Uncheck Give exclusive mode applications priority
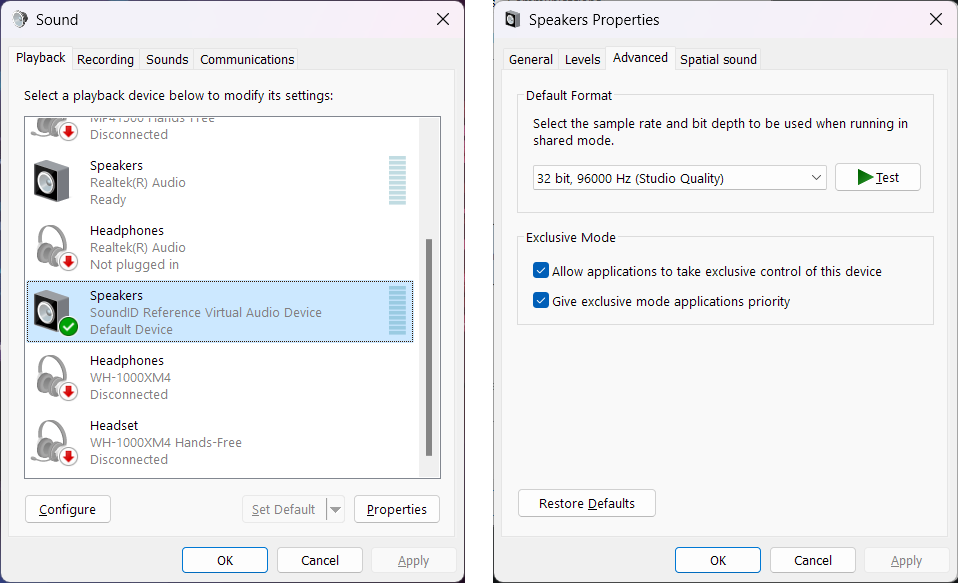 pyautogui.click(x=541, y=301)
